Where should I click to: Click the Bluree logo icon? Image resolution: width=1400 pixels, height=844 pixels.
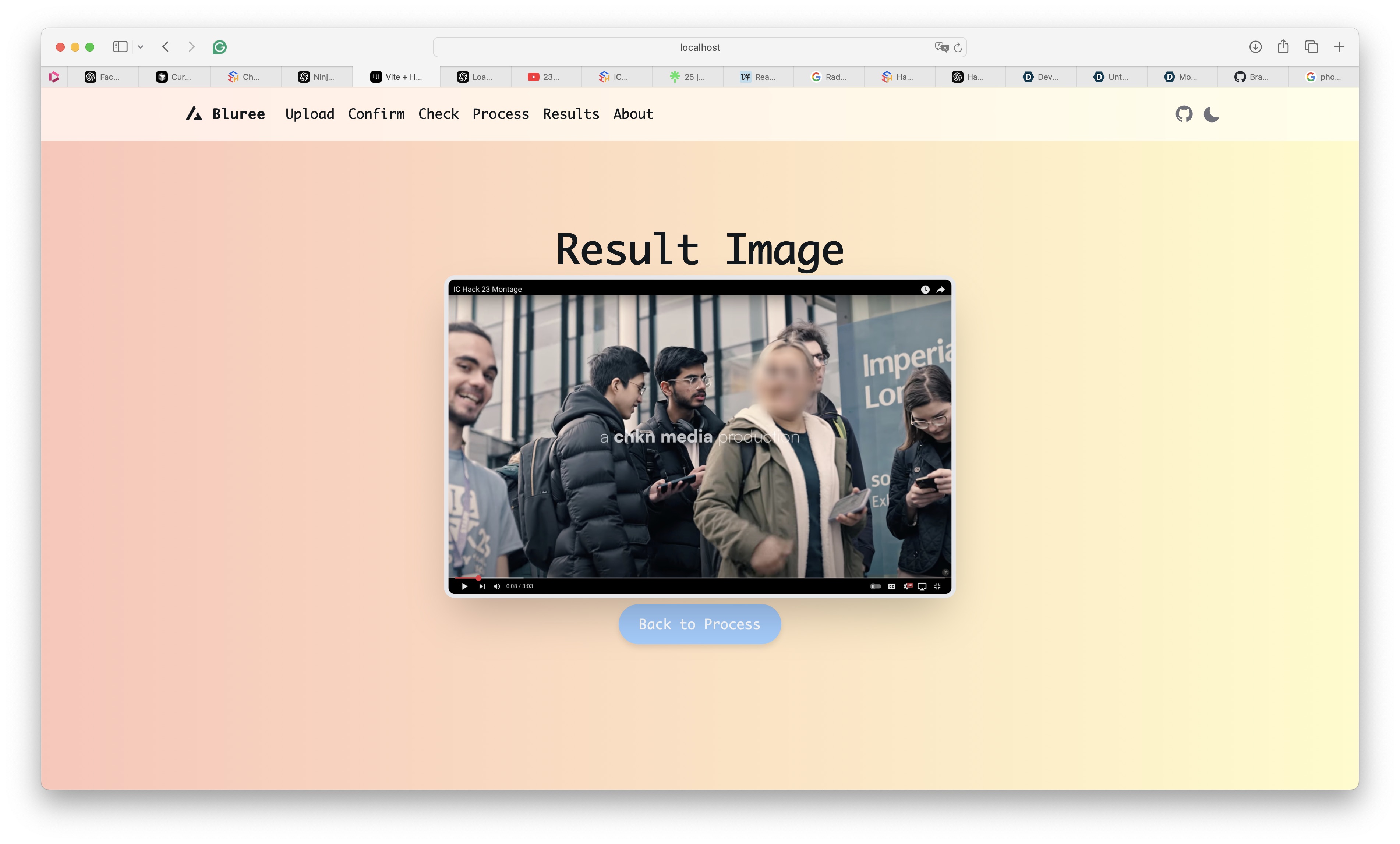click(x=194, y=114)
